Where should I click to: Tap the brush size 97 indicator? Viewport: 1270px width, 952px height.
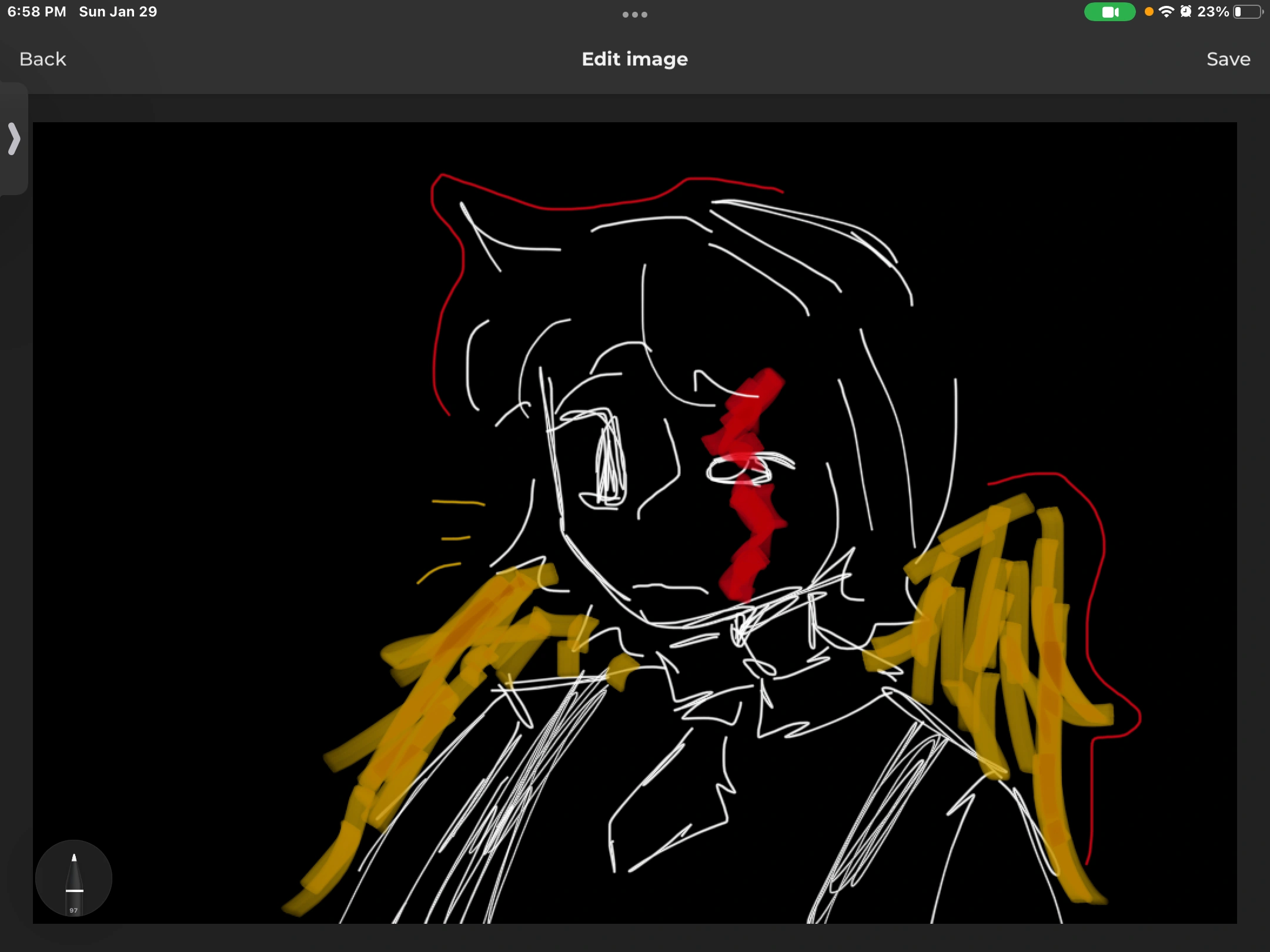pyautogui.click(x=73, y=910)
